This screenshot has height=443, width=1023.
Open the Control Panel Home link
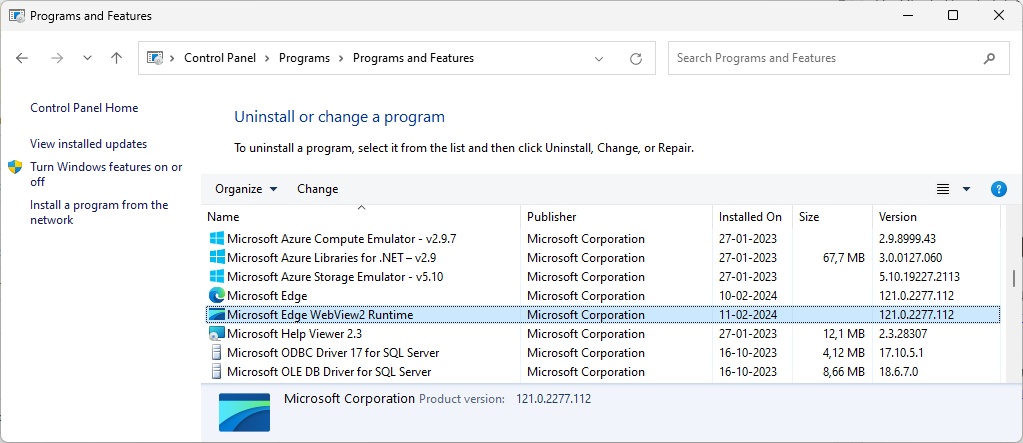coord(84,108)
